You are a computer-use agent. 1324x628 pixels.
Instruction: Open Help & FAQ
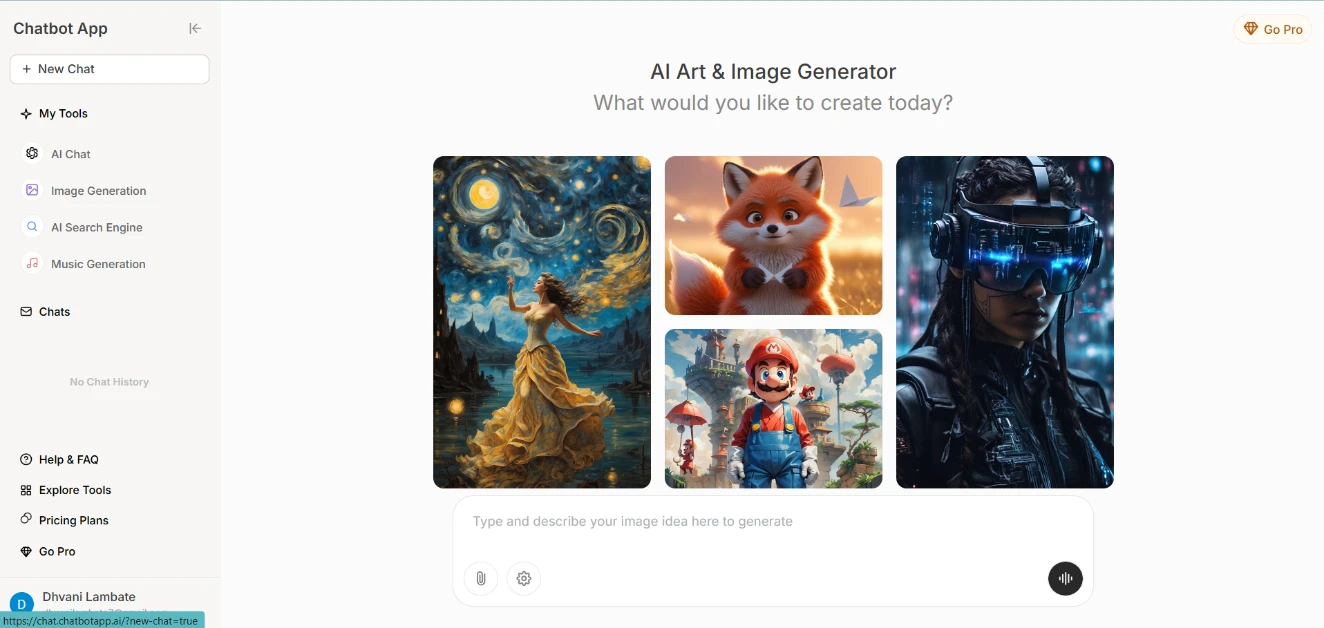[60, 460]
